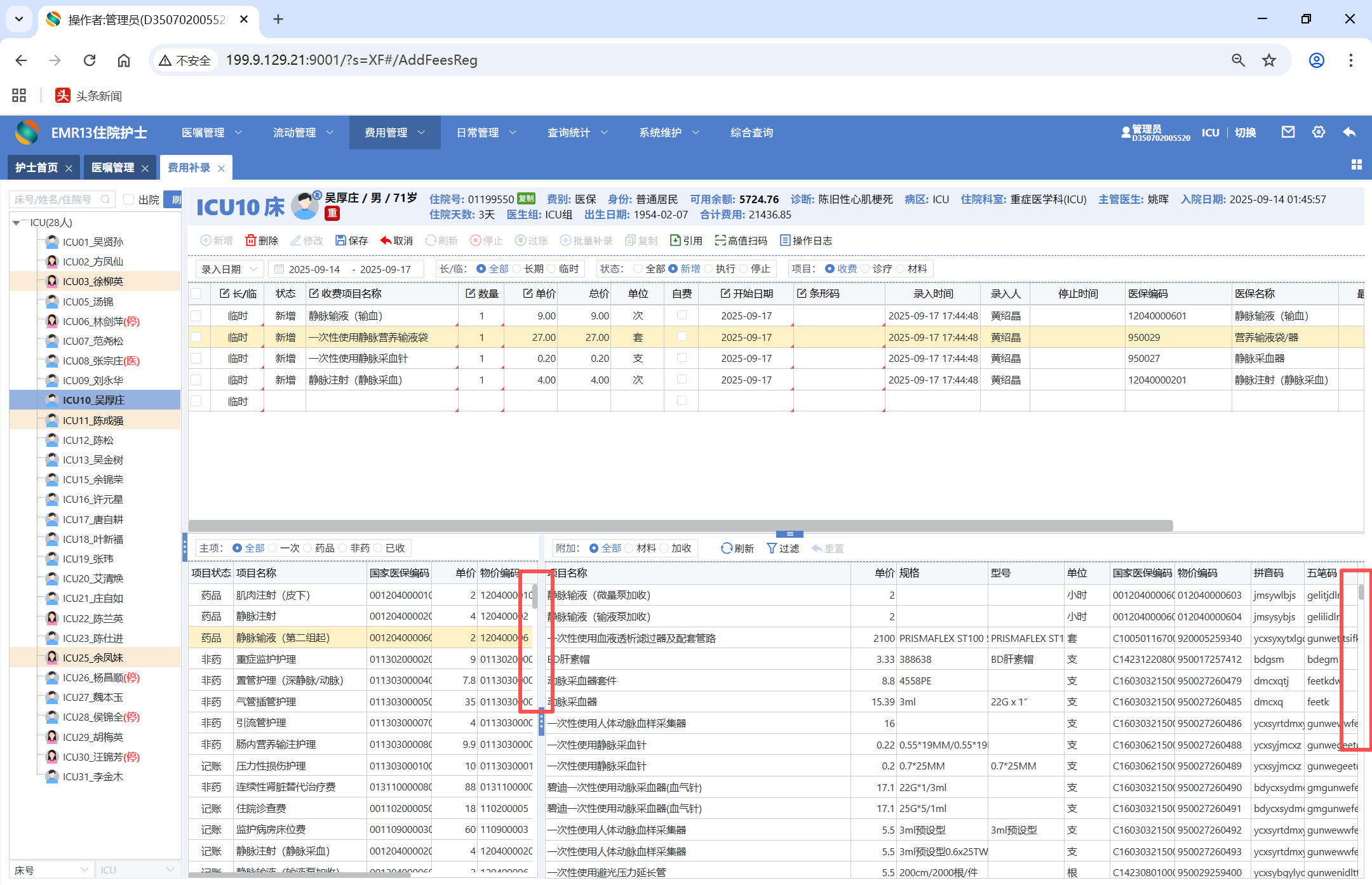Open the 综合查询 menu item
This screenshot has width=1372, height=885.
[751, 132]
